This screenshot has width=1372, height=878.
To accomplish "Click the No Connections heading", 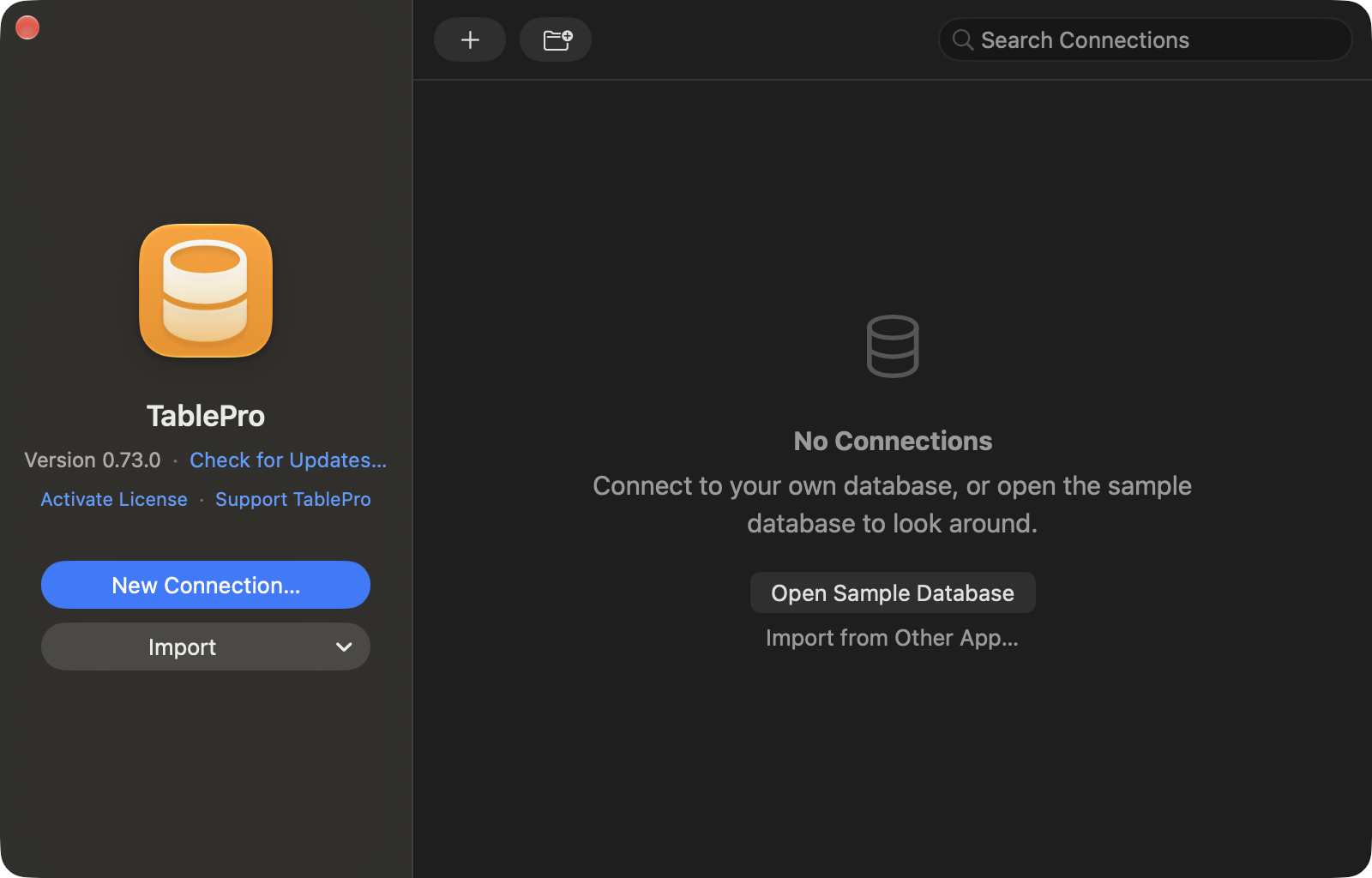I will click(x=893, y=441).
